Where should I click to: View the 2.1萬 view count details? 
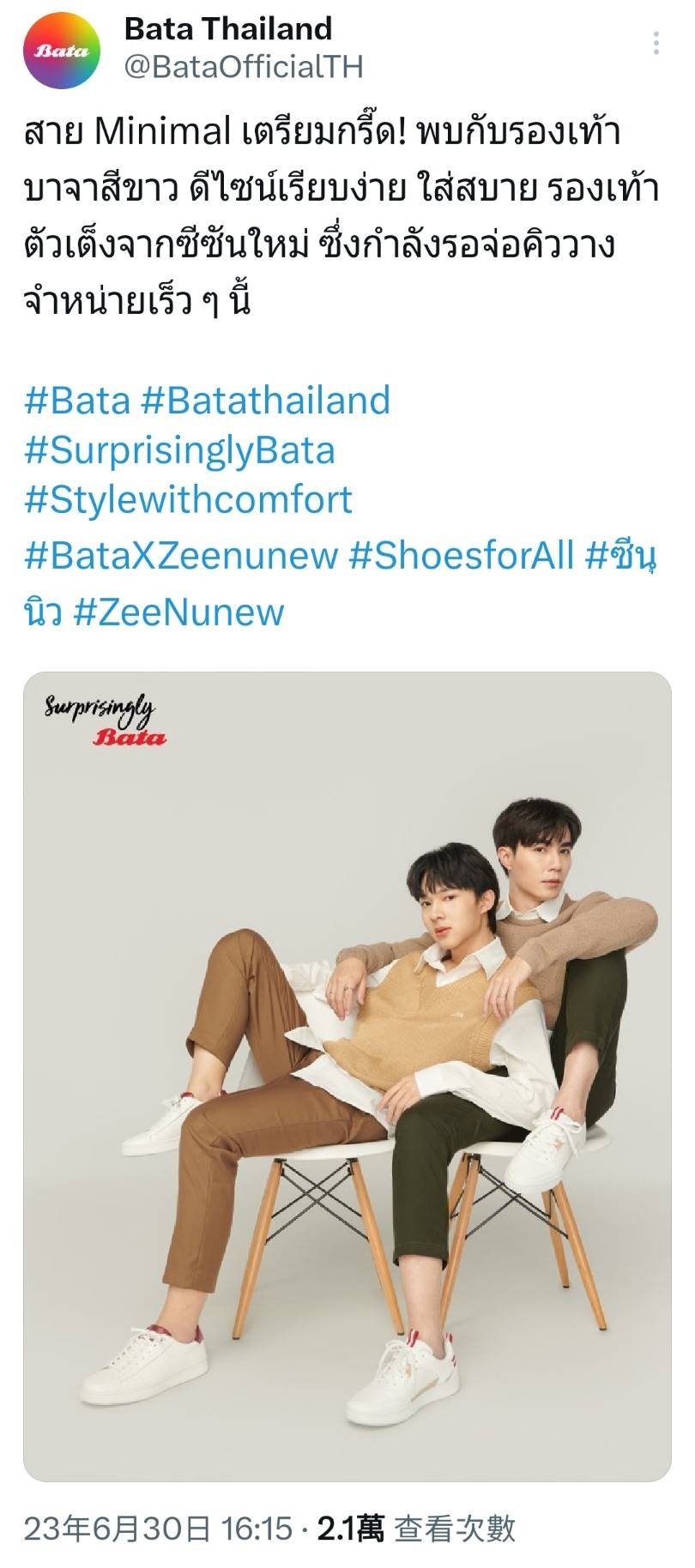(351, 1528)
